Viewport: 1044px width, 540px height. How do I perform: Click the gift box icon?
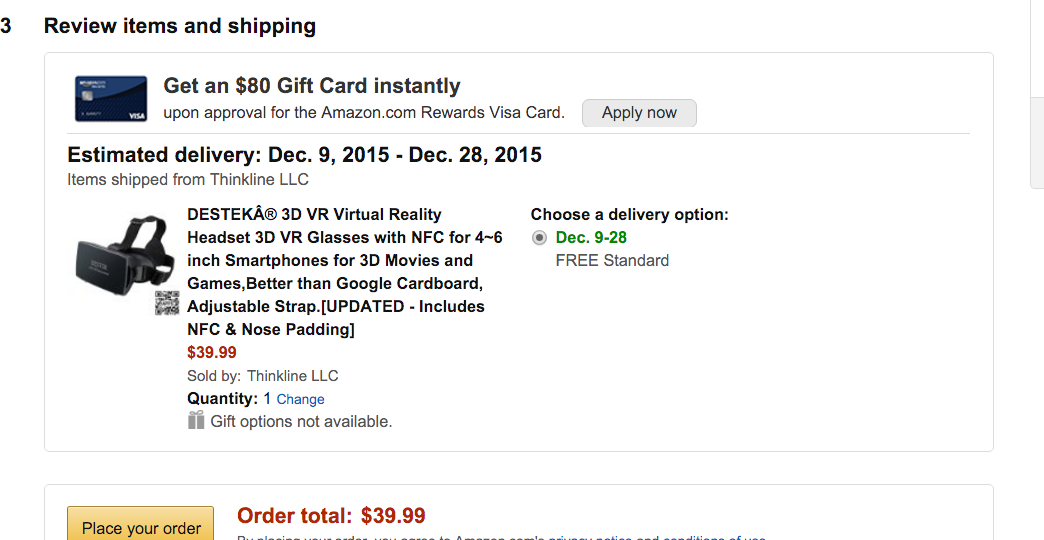tap(196, 420)
